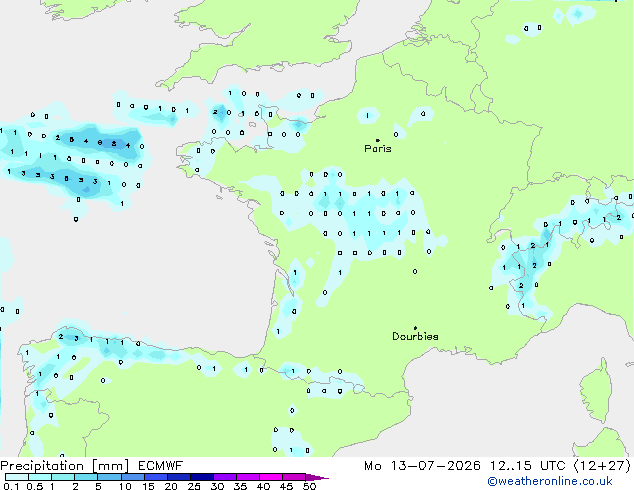Click the '(12+27)' forecast offset text
Image resolution: width=634 pixels, height=490 pixels.
coord(602,466)
